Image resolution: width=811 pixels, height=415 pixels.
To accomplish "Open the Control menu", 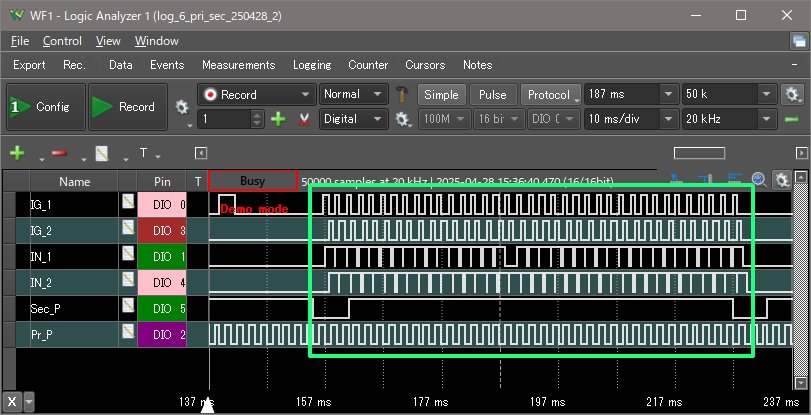I will coord(62,41).
